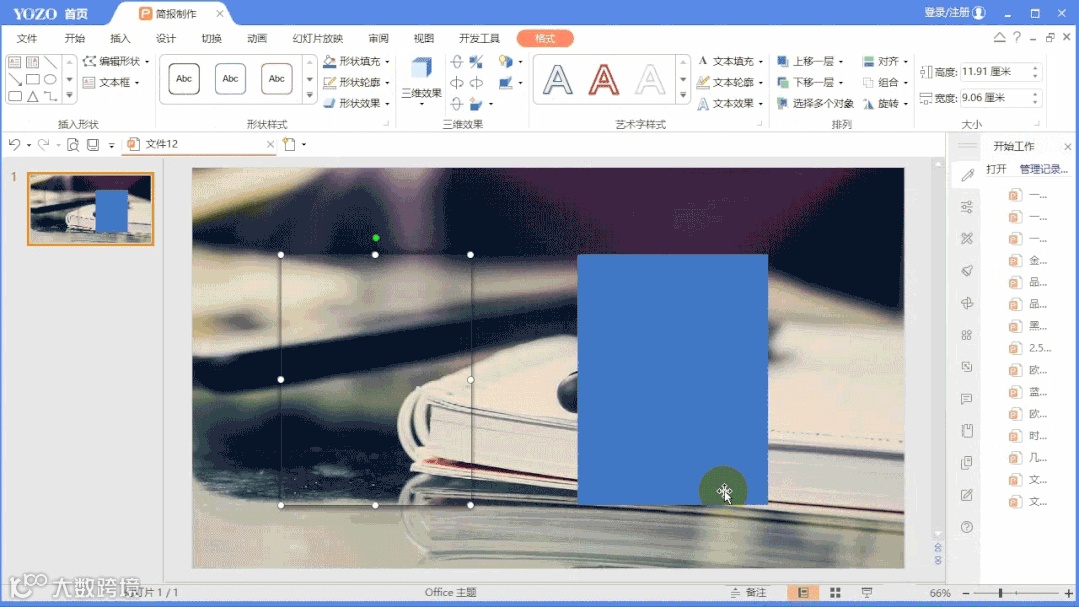The image size is (1079, 607).
Task: Select the elbow connector shape tool
Action: [51, 97]
